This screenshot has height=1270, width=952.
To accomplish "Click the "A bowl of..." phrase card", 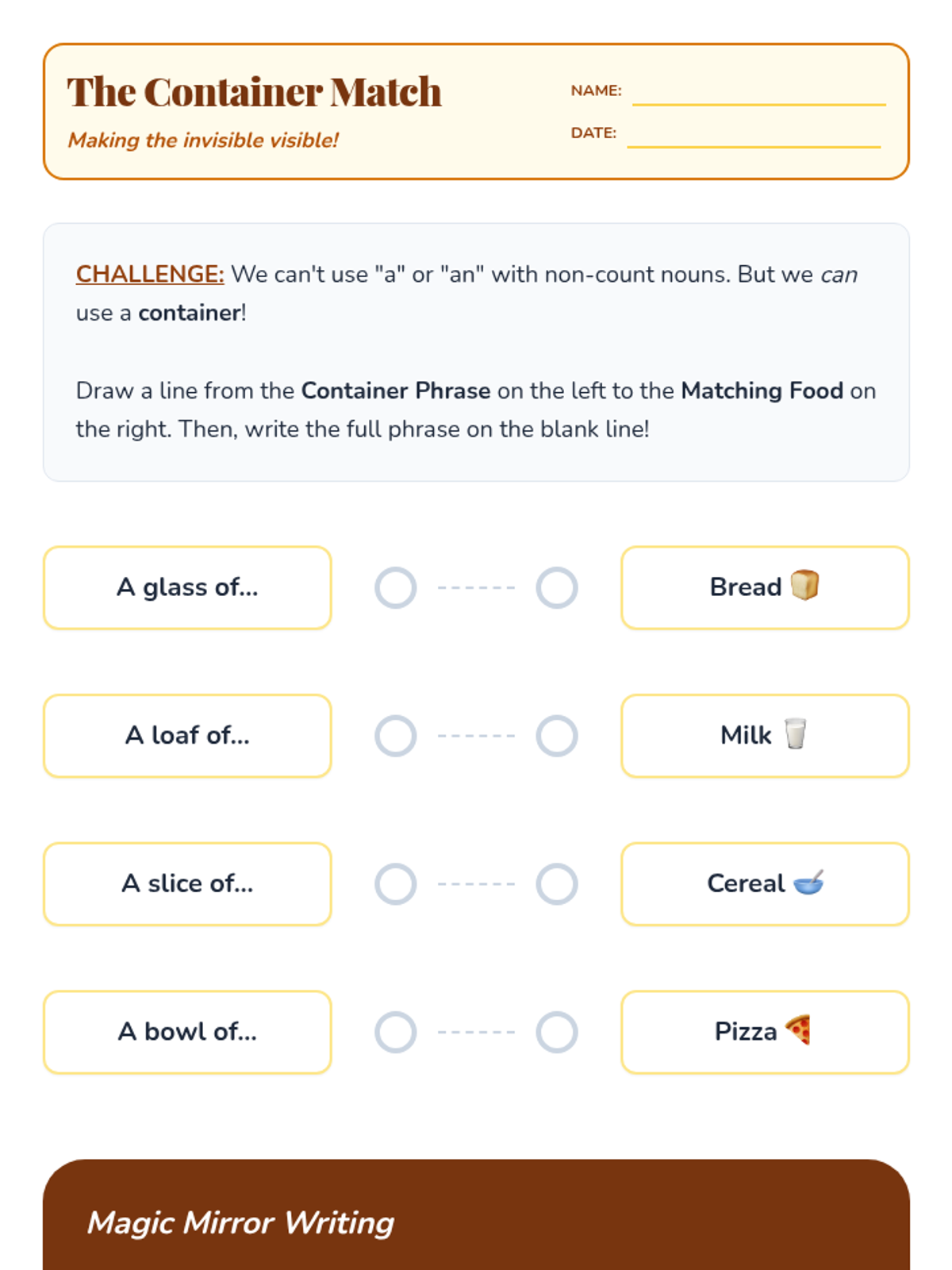I will [187, 1032].
